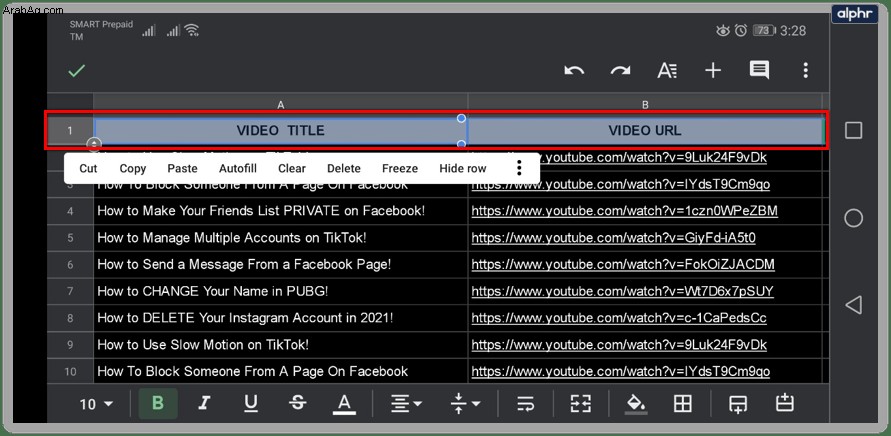The width and height of the screenshot is (891, 436).
Task: Expand the font size 10 dropdown
Action: (x=96, y=404)
